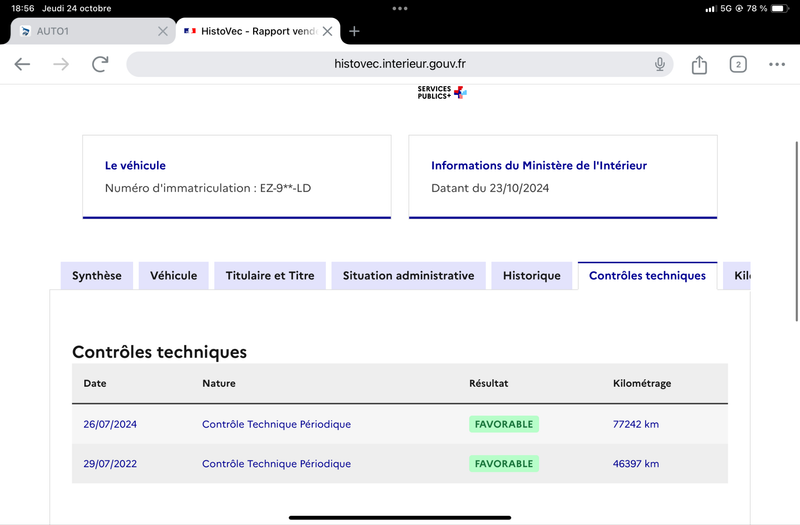Click the Nature column header
The width and height of the screenshot is (800, 525).
tap(219, 383)
